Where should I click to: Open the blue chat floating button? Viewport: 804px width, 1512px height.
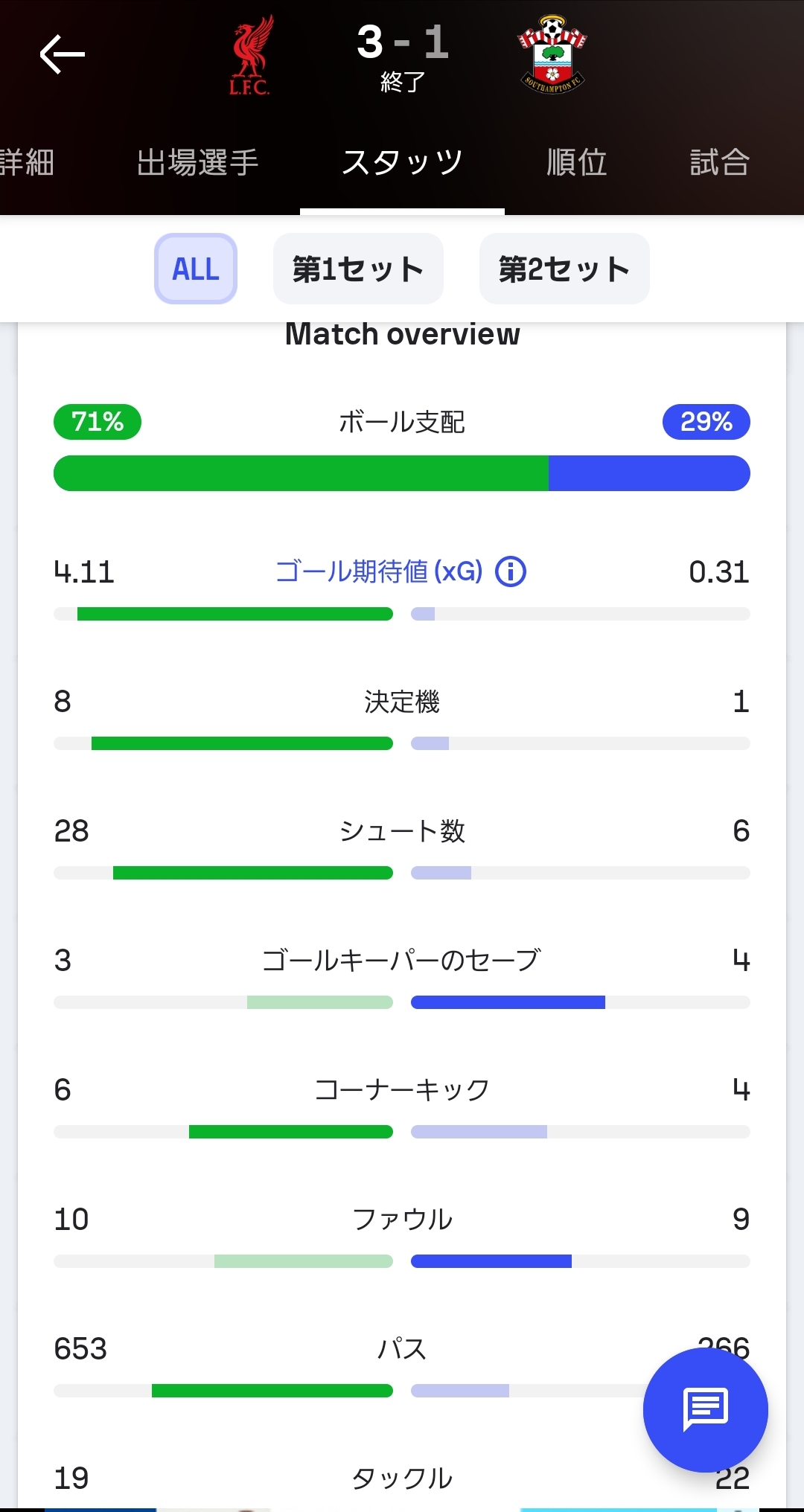[x=705, y=1409]
